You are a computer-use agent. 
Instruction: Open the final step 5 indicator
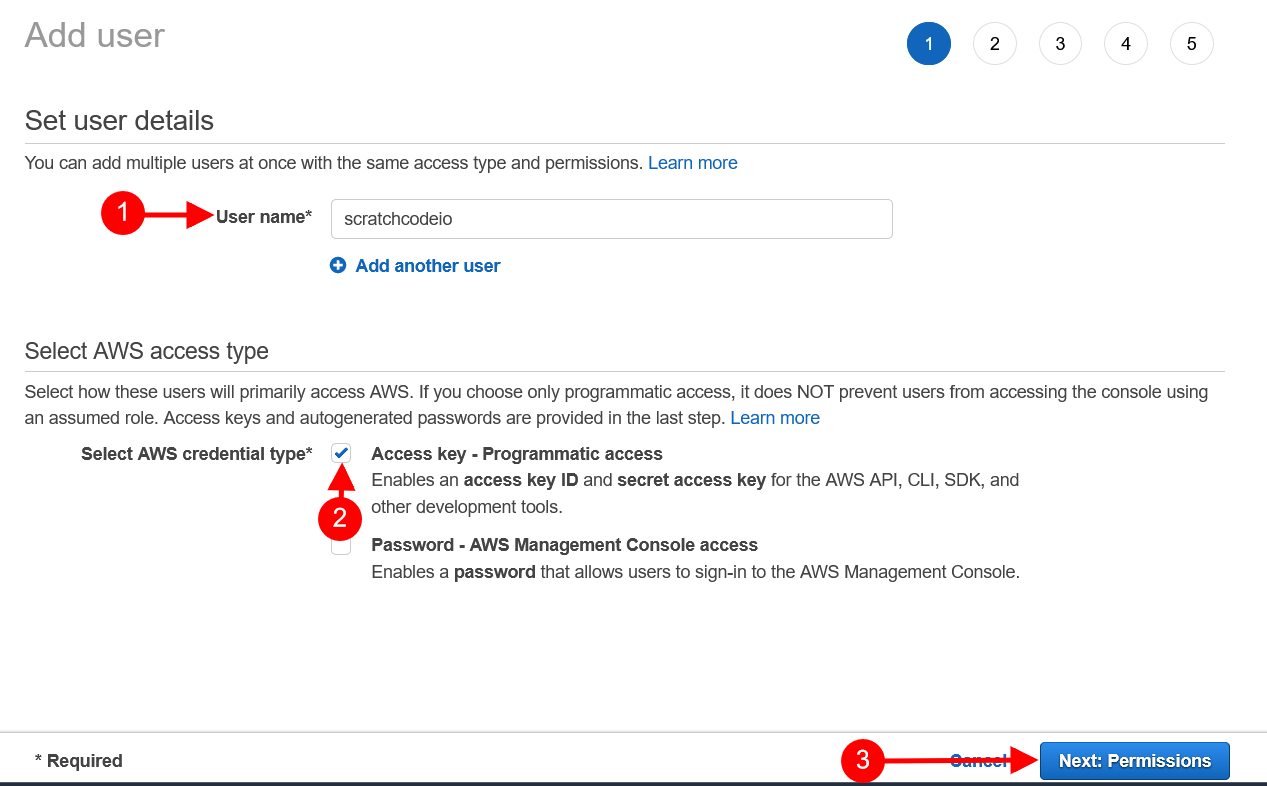[x=1191, y=43]
